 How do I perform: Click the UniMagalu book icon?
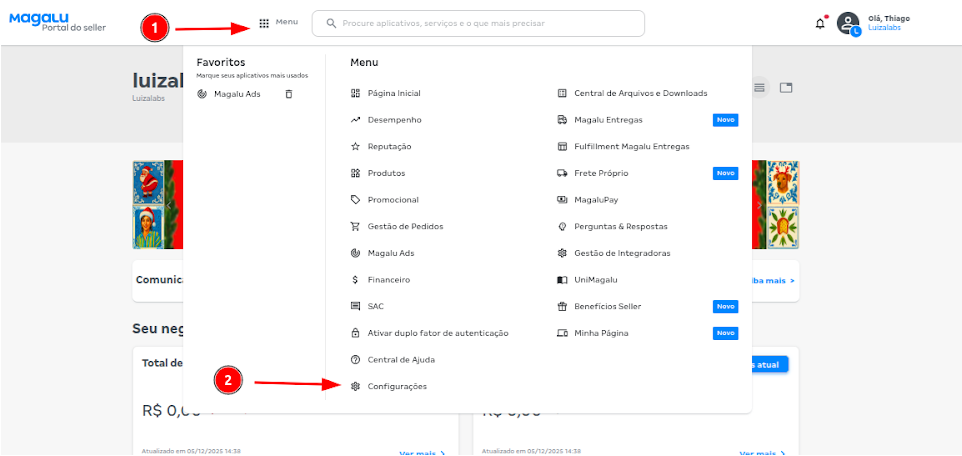pyautogui.click(x=561, y=279)
